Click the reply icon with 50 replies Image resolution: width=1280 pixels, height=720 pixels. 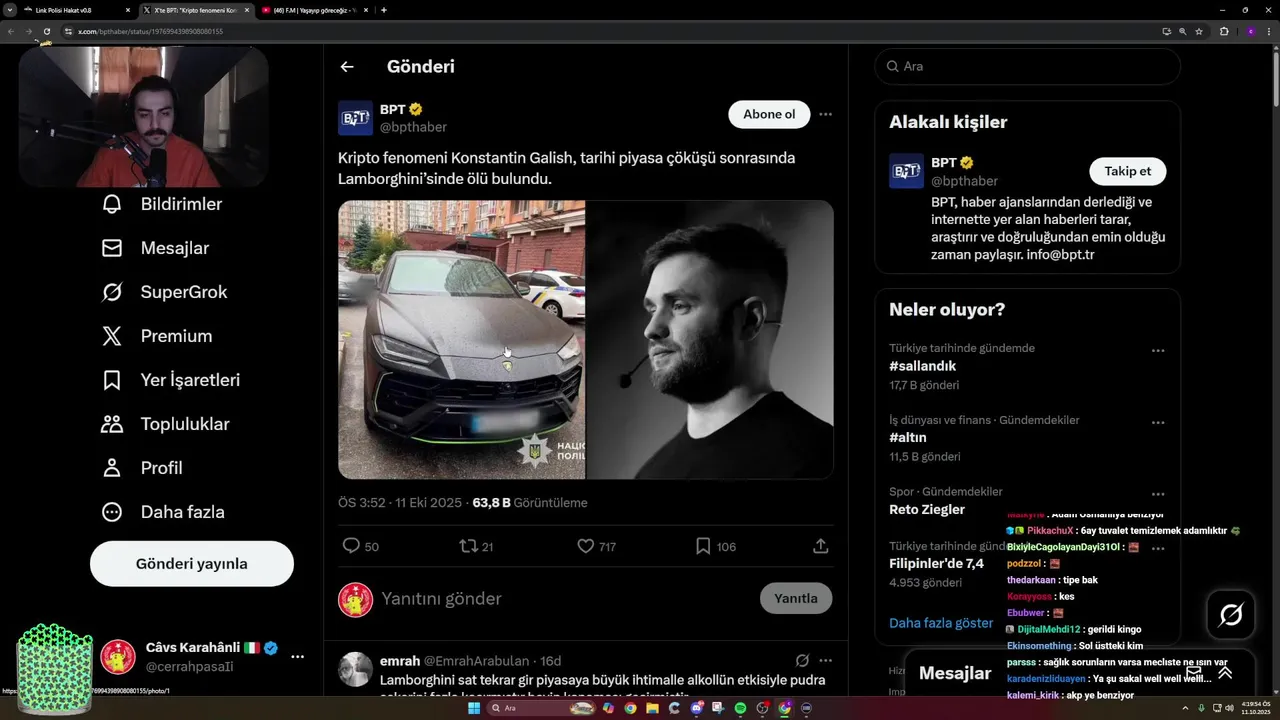[351, 546]
